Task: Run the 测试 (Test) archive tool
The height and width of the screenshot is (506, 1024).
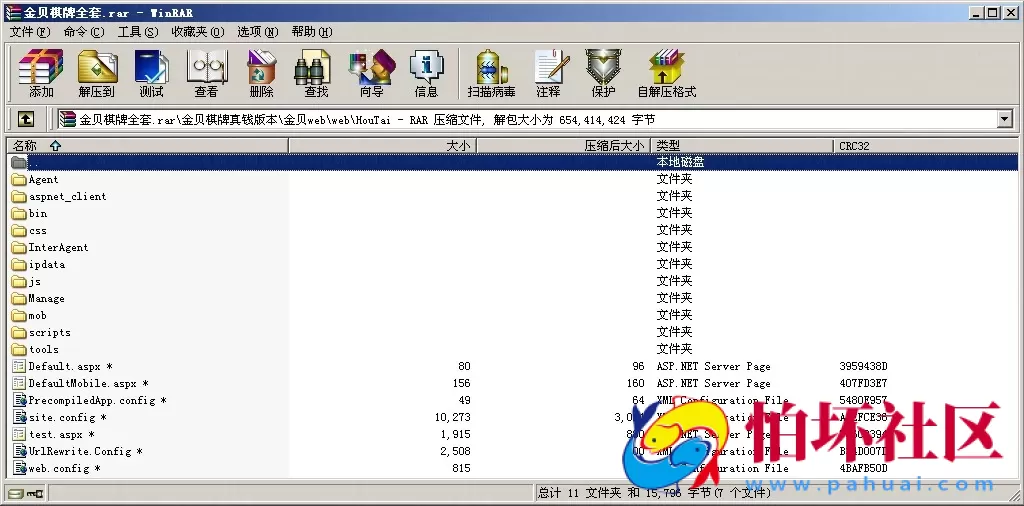Action: point(152,72)
